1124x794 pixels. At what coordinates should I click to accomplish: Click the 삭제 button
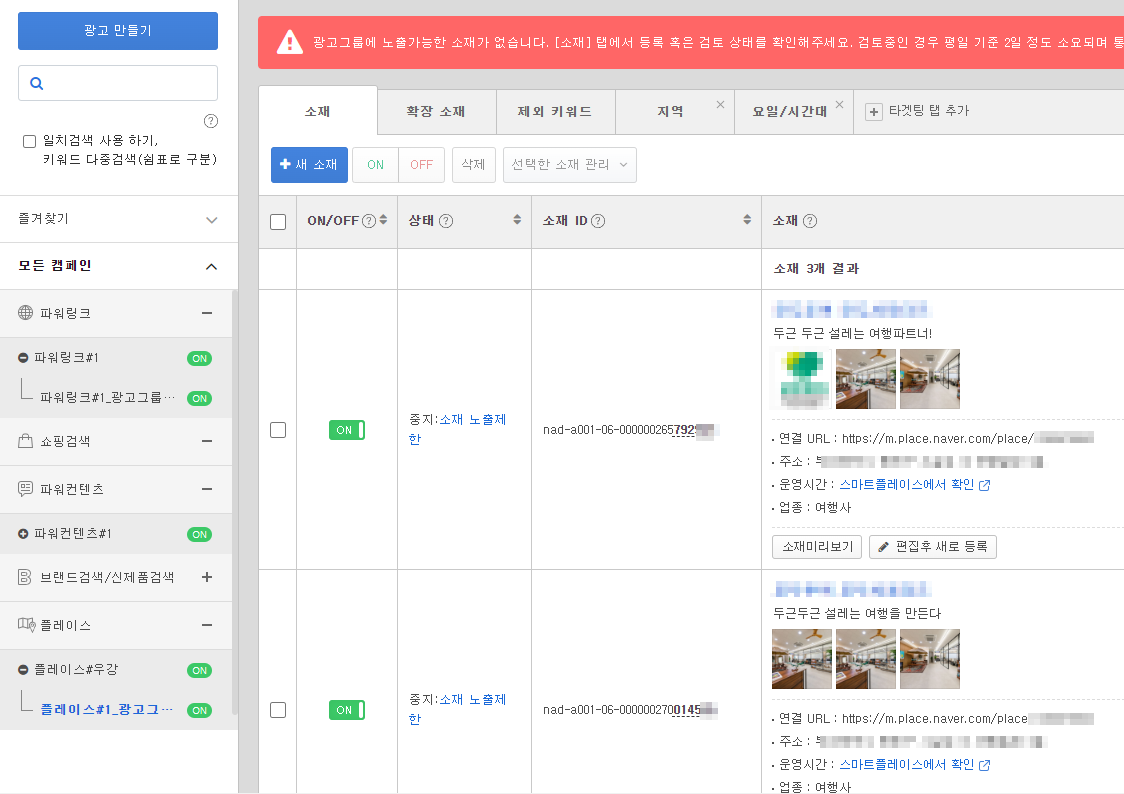pos(474,165)
